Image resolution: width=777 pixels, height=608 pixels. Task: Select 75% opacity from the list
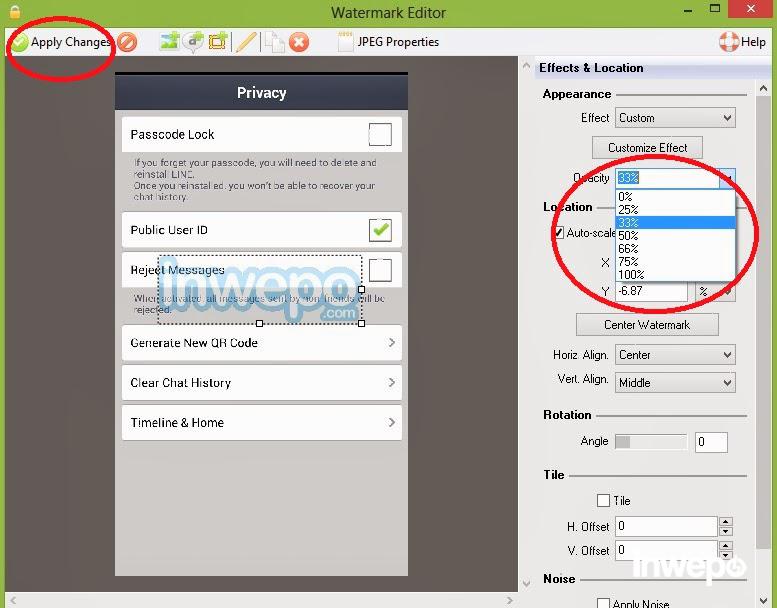pos(675,261)
